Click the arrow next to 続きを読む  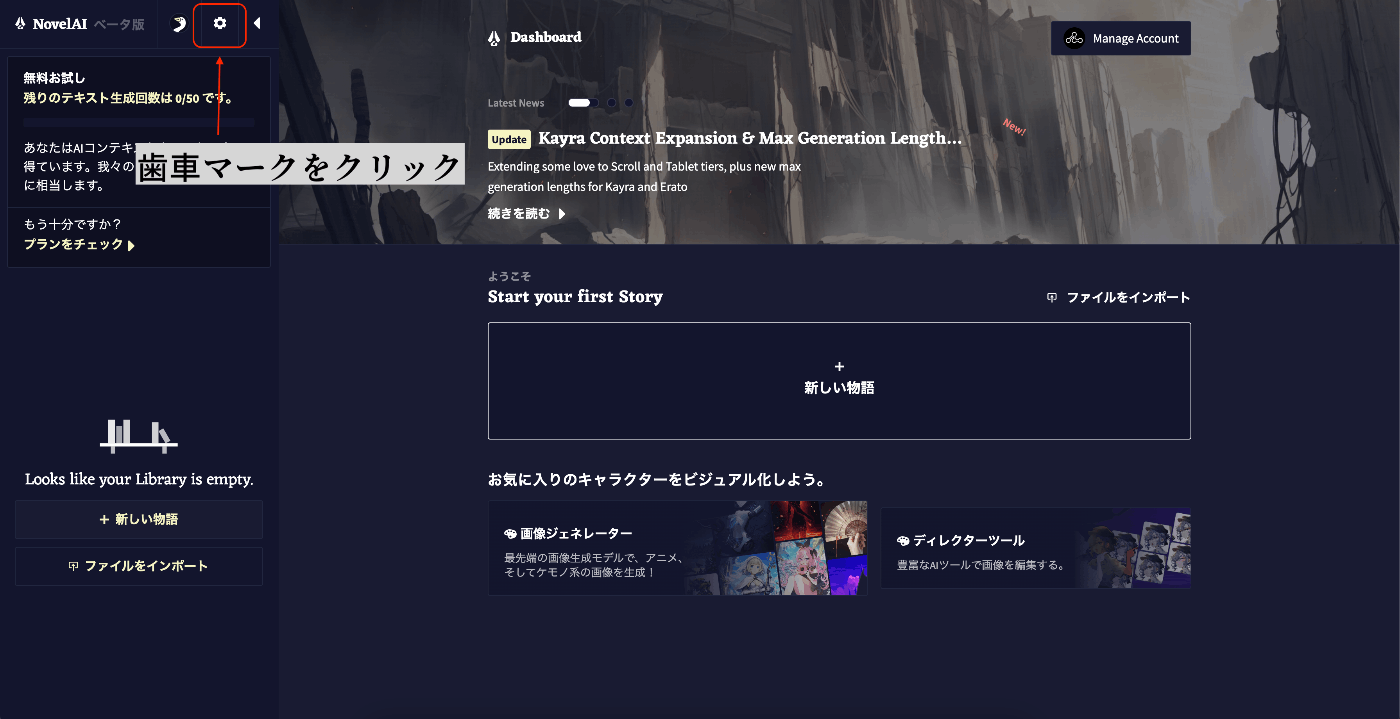pyautogui.click(x=562, y=214)
